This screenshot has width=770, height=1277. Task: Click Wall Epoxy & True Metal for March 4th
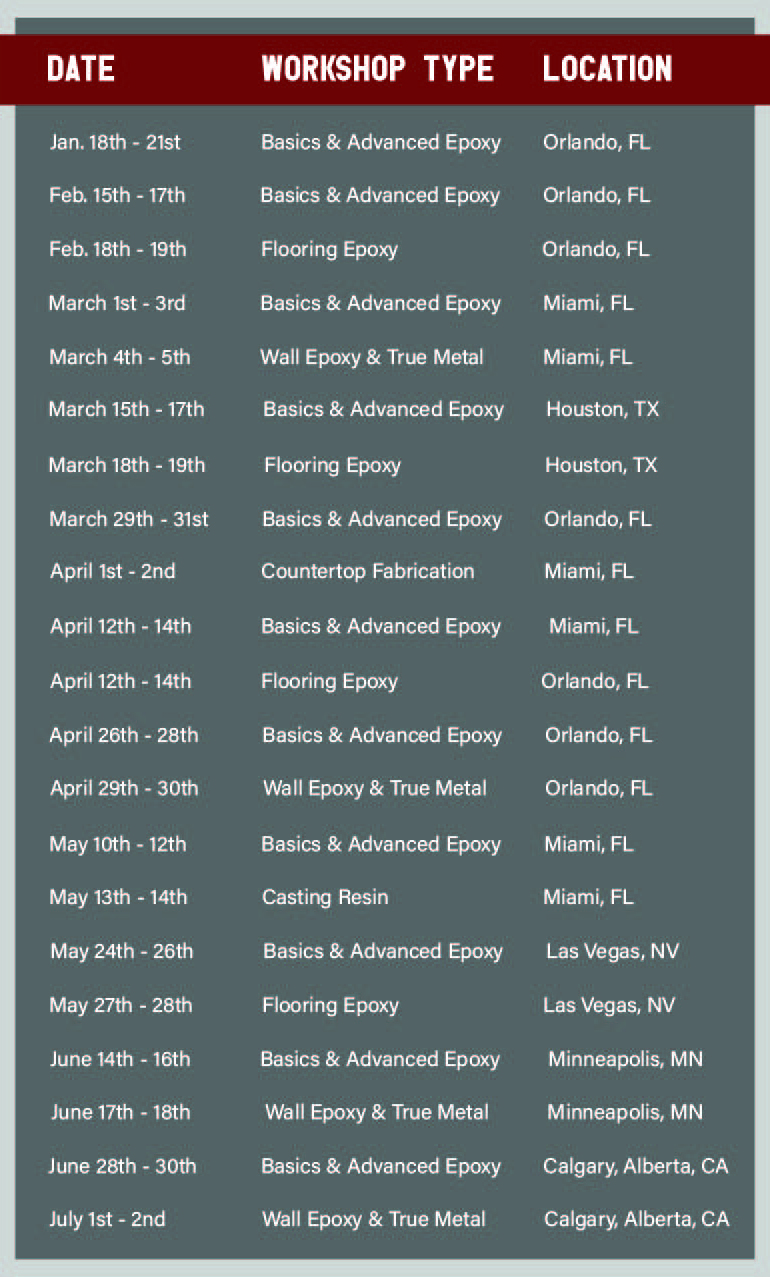[x=372, y=357]
